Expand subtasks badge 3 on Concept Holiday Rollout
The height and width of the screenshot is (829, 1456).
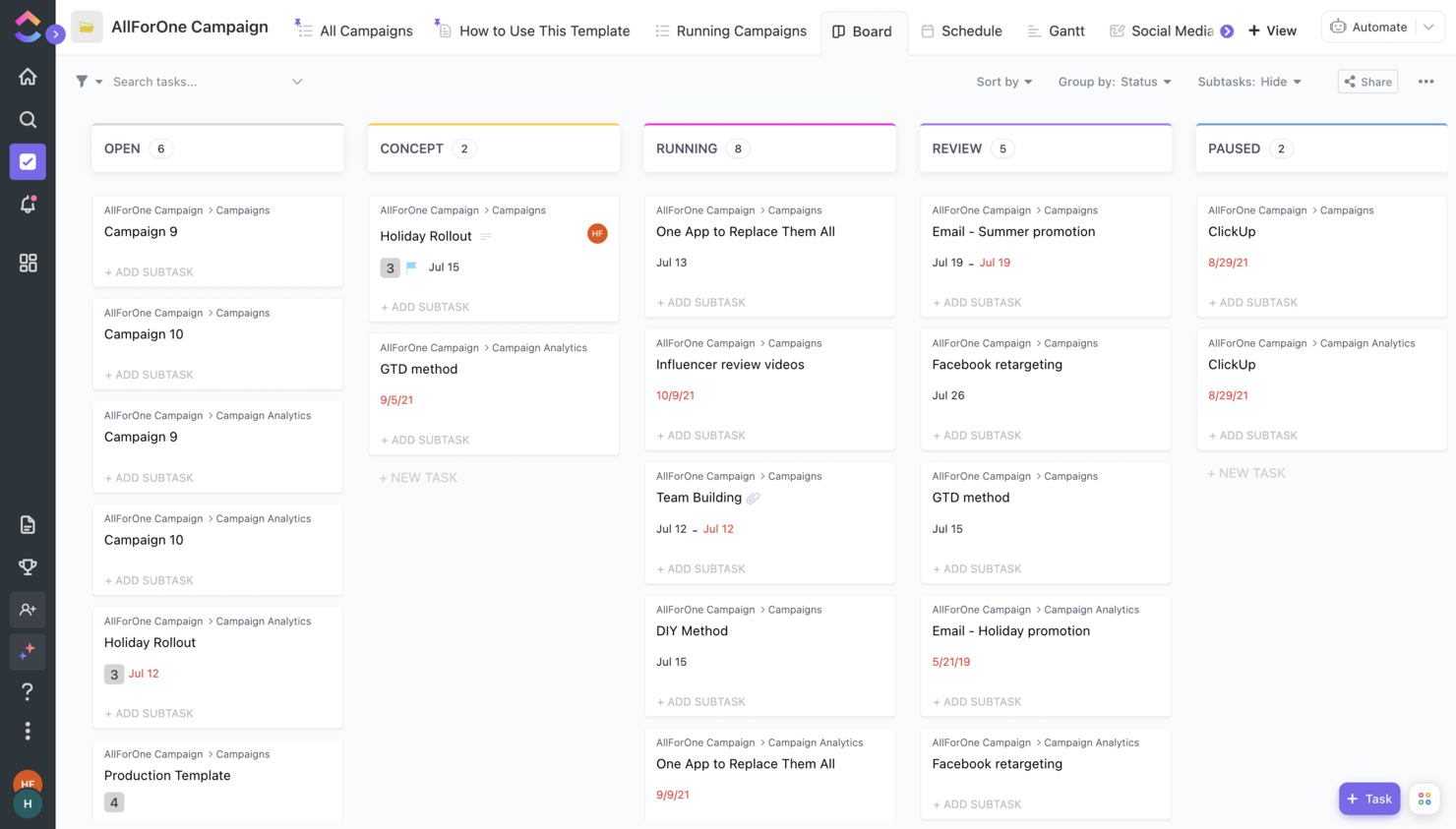(391, 267)
